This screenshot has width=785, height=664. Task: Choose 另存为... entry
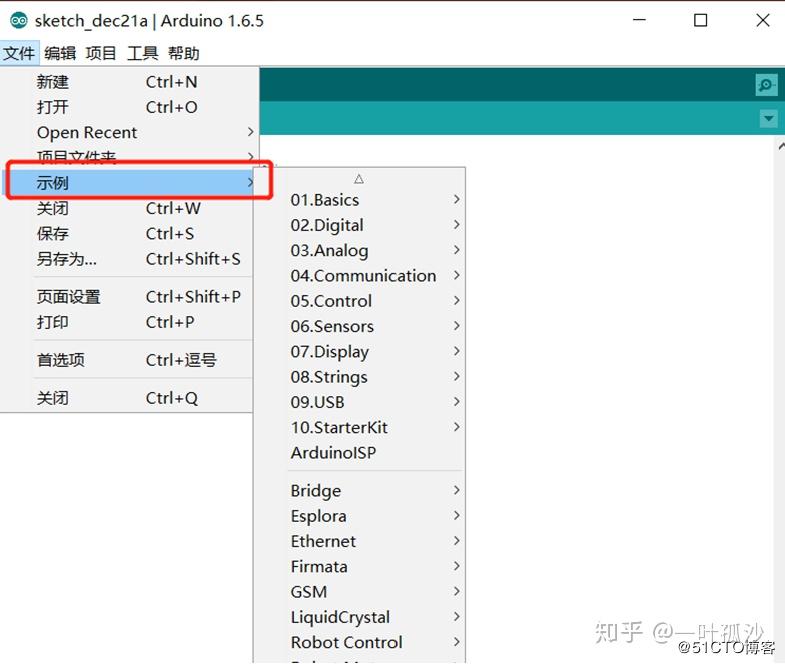click(x=128, y=258)
